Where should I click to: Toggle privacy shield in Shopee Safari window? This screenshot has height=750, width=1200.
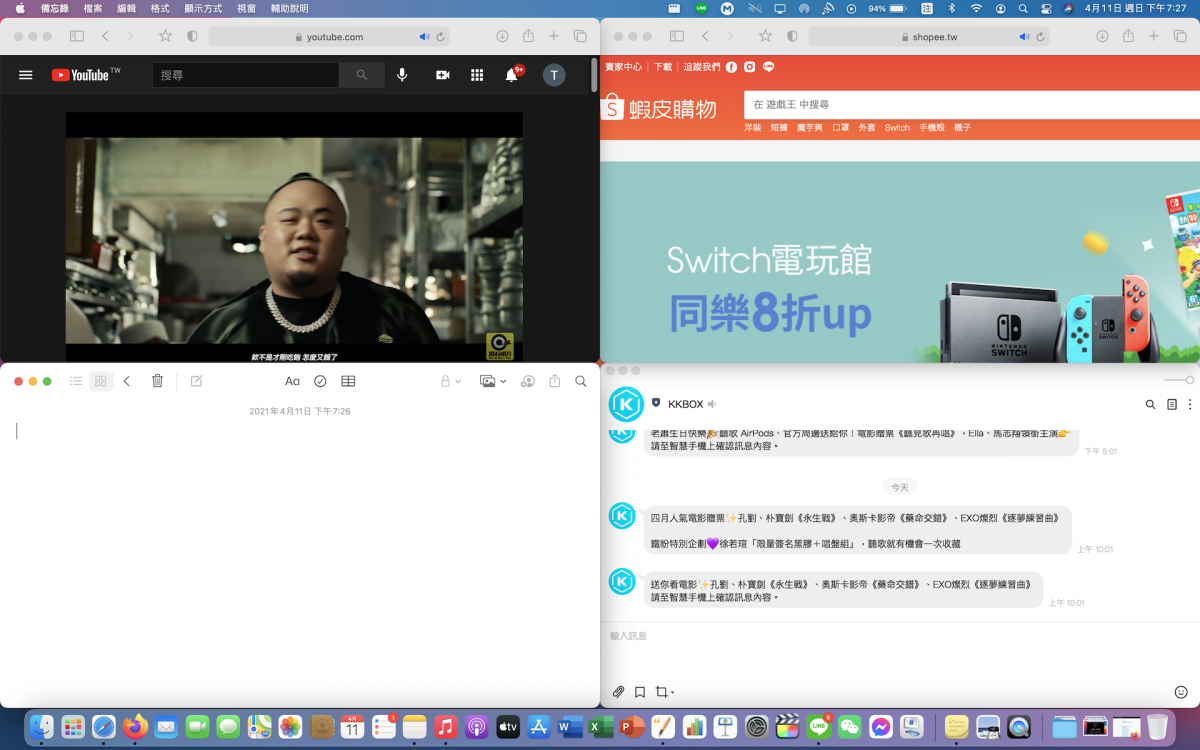(x=792, y=36)
